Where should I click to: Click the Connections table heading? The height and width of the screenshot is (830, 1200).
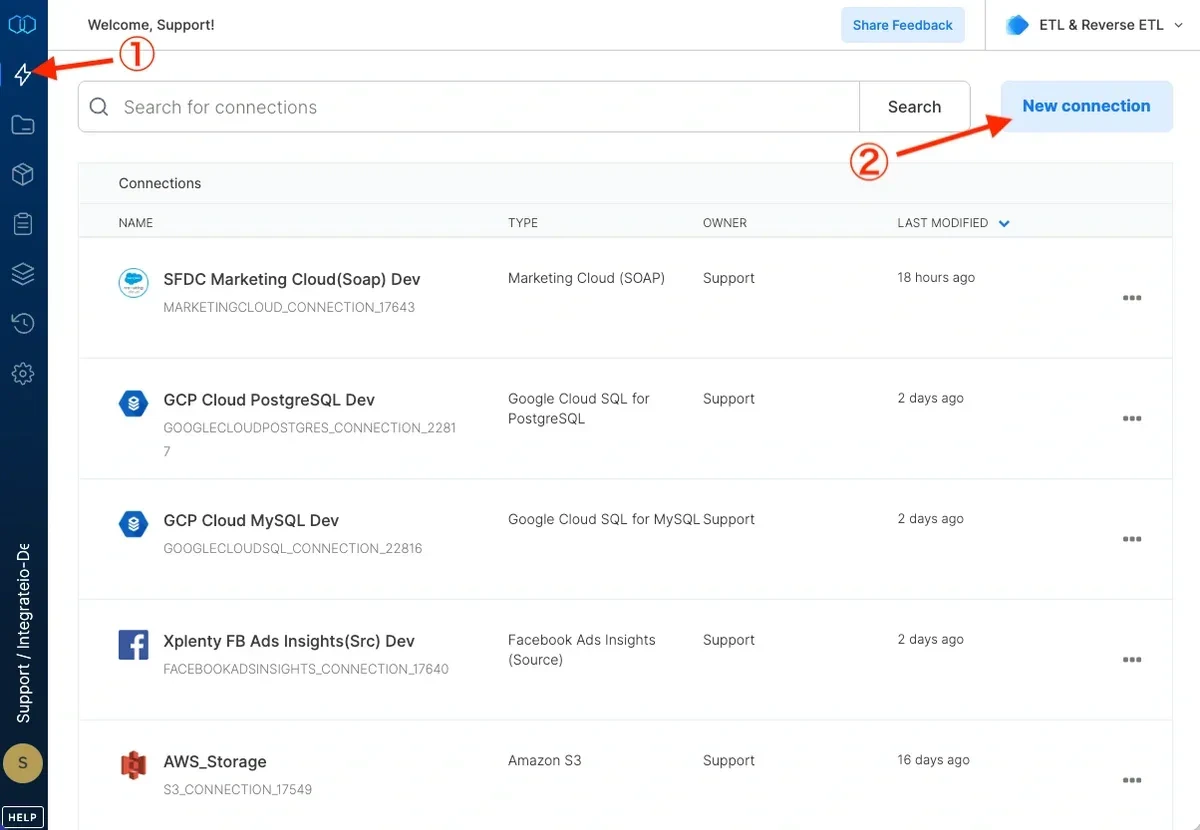(160, 183)
